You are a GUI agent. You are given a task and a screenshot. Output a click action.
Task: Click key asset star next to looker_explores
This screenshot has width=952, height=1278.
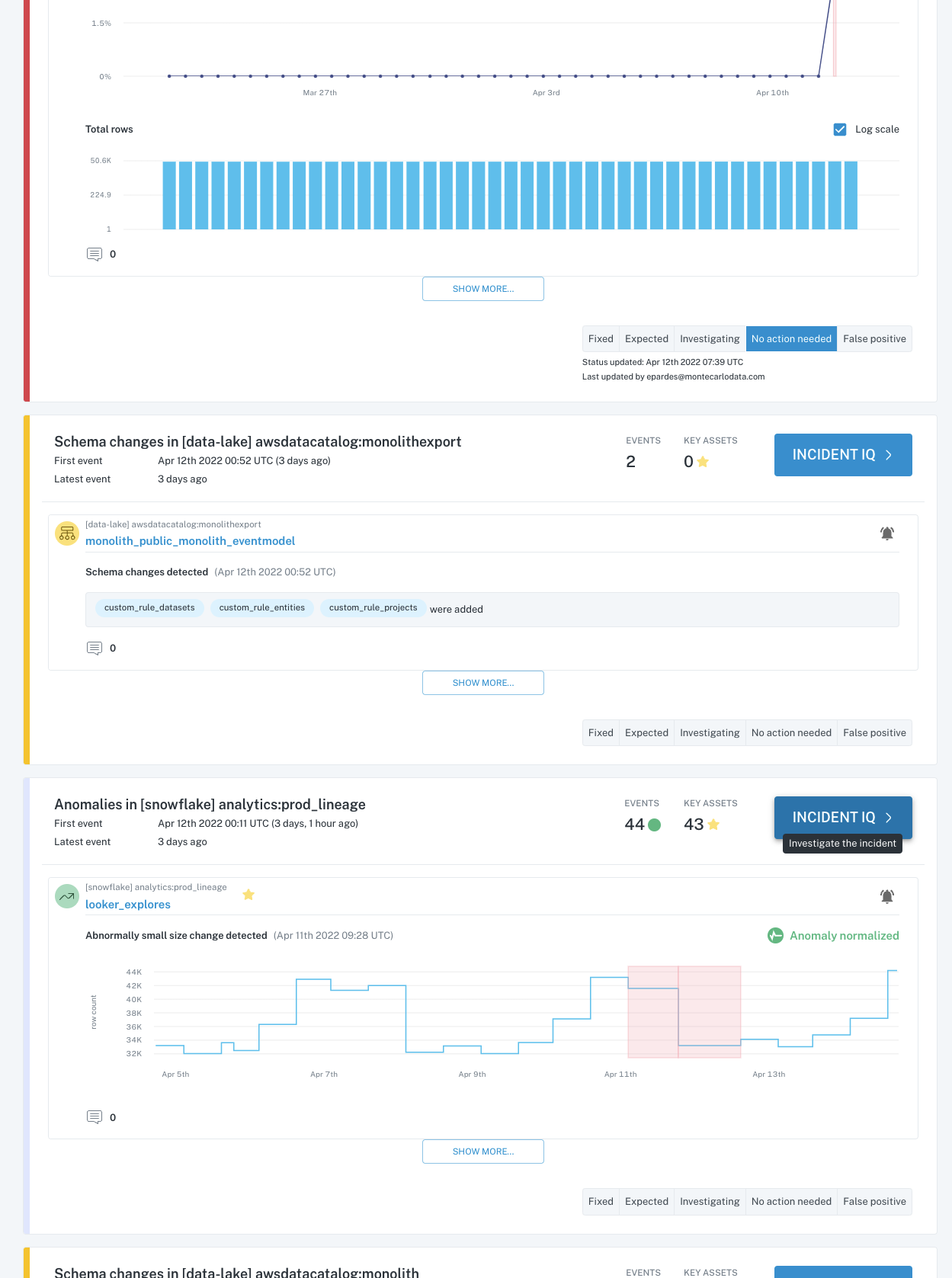[248, 895]
